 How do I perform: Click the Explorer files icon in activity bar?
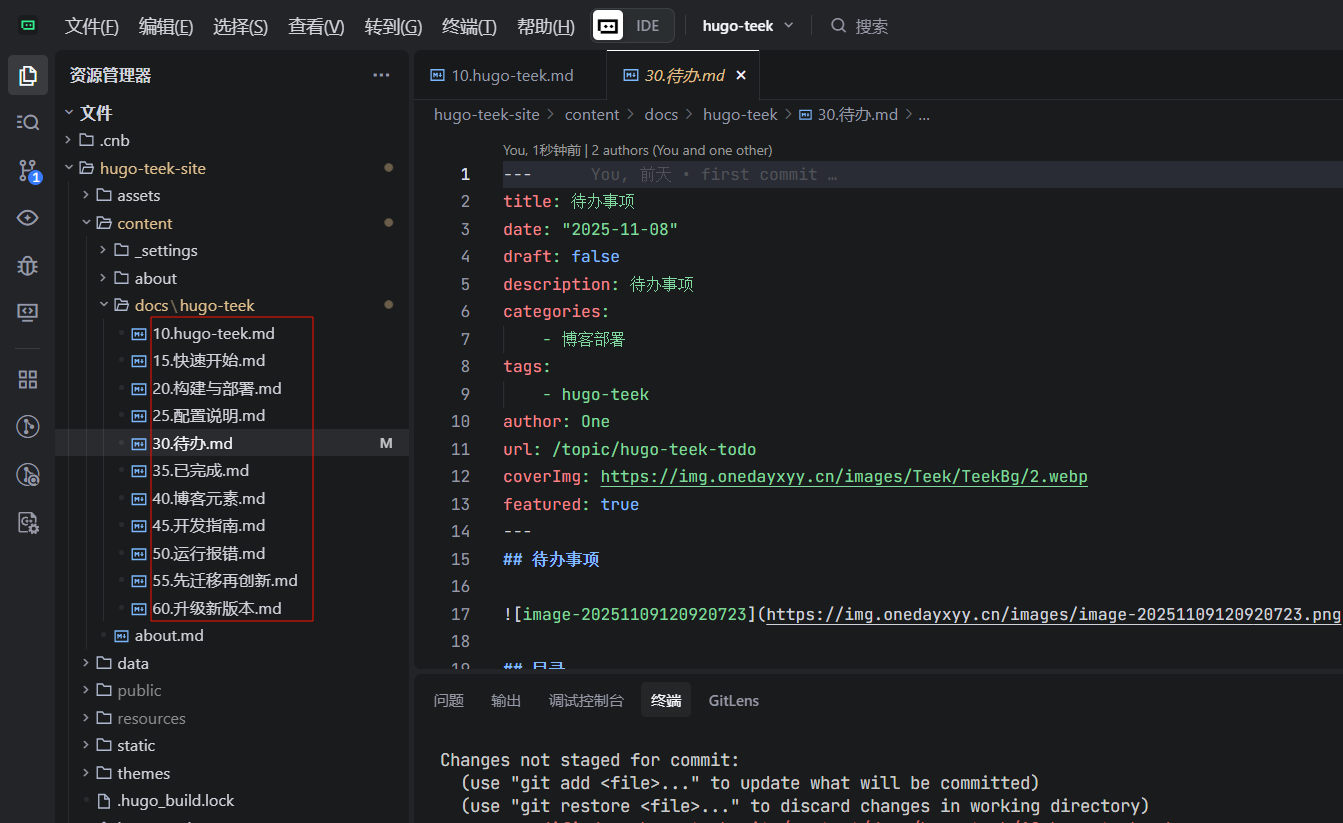pyautogui.click(x=28, y=75)
